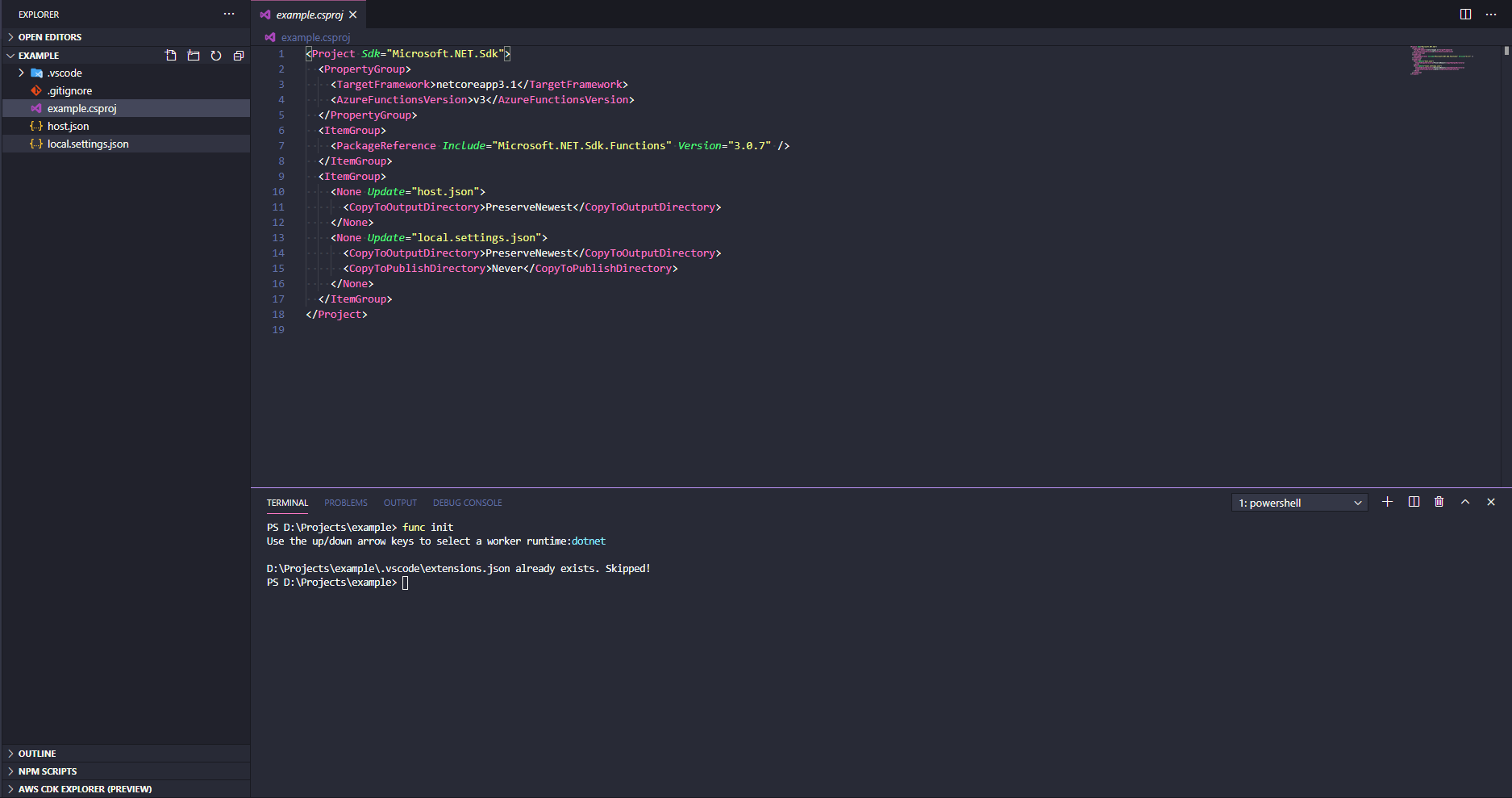Switch to the Problems tab

(x=346, y=503)
